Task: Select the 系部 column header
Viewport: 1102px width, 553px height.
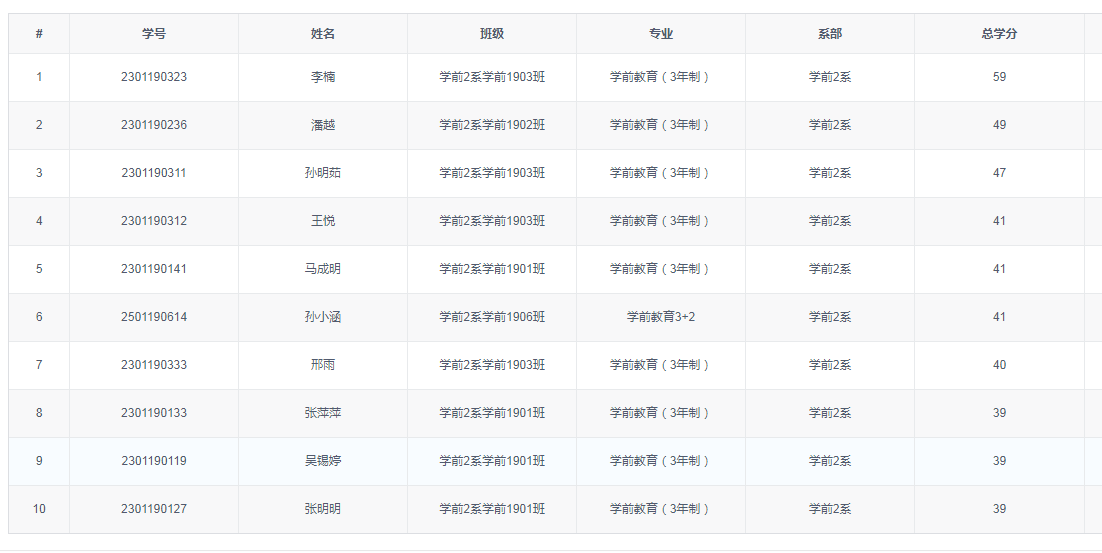Action: pos(830,34)
